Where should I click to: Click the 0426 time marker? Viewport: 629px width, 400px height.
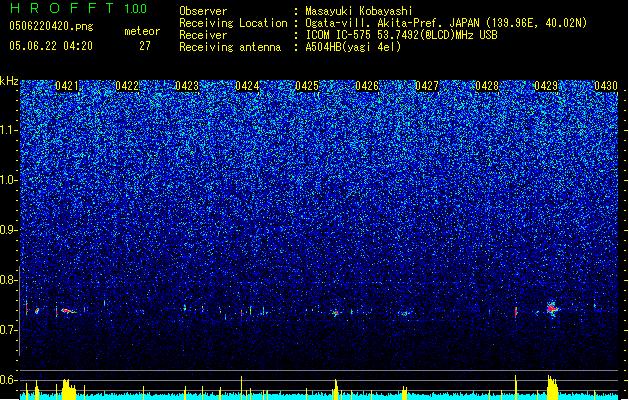[367, 86]
